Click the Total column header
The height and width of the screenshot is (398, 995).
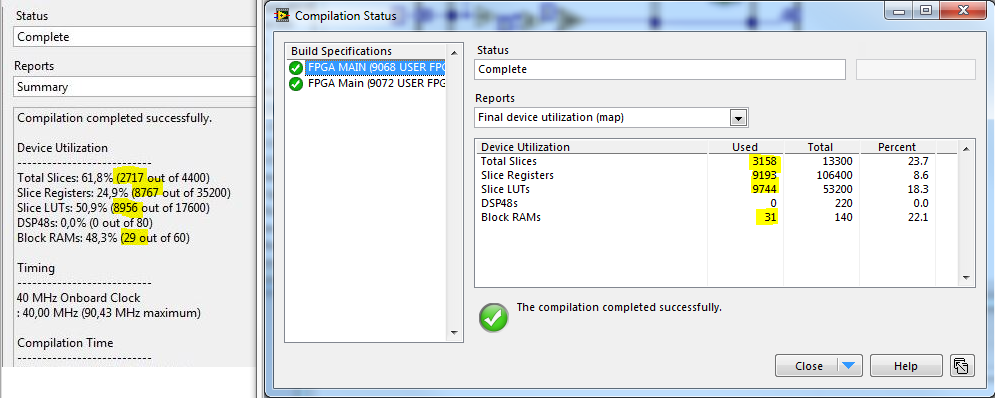click(x=820, y=147)
